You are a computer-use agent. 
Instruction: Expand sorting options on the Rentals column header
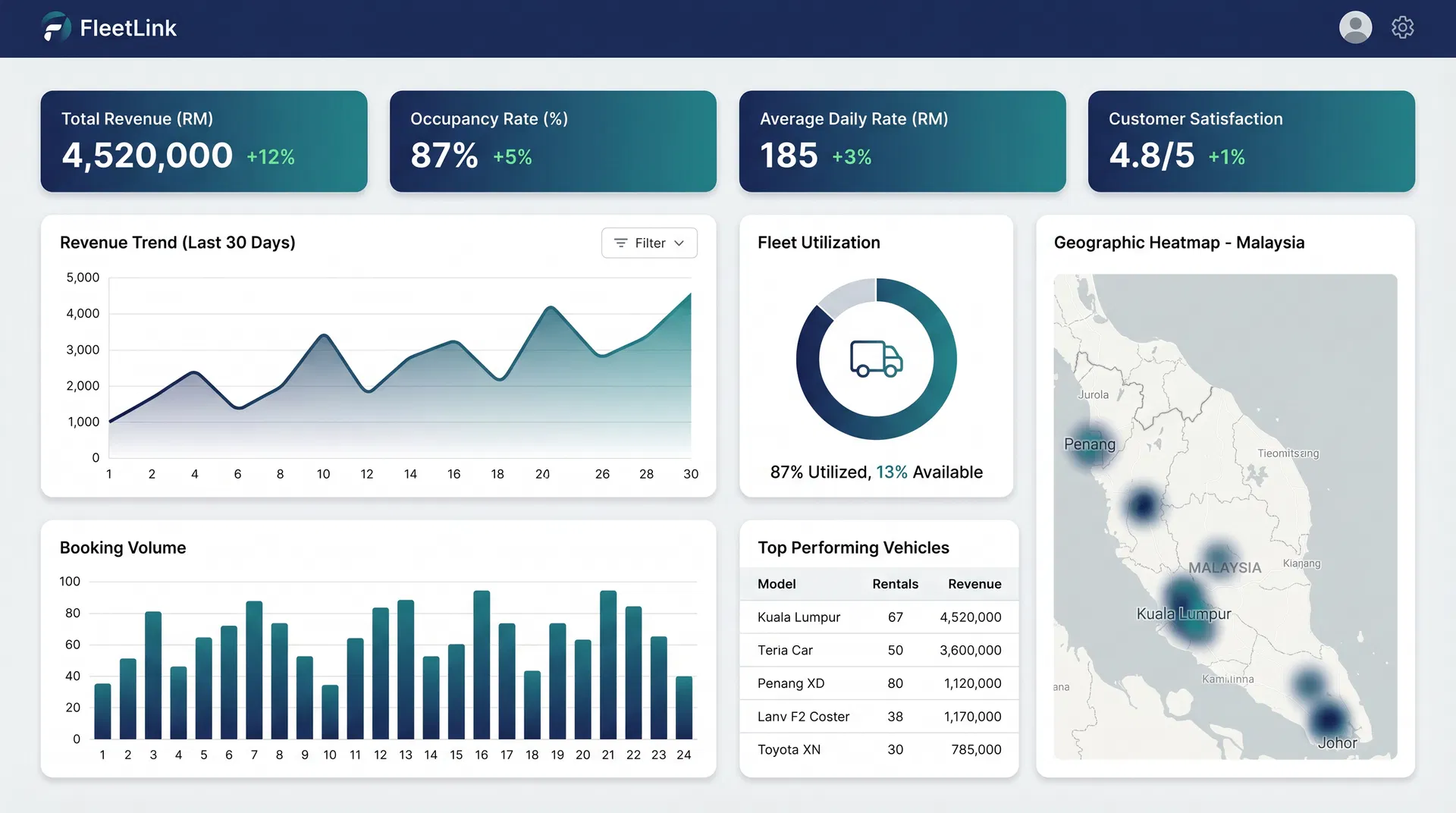895,584
